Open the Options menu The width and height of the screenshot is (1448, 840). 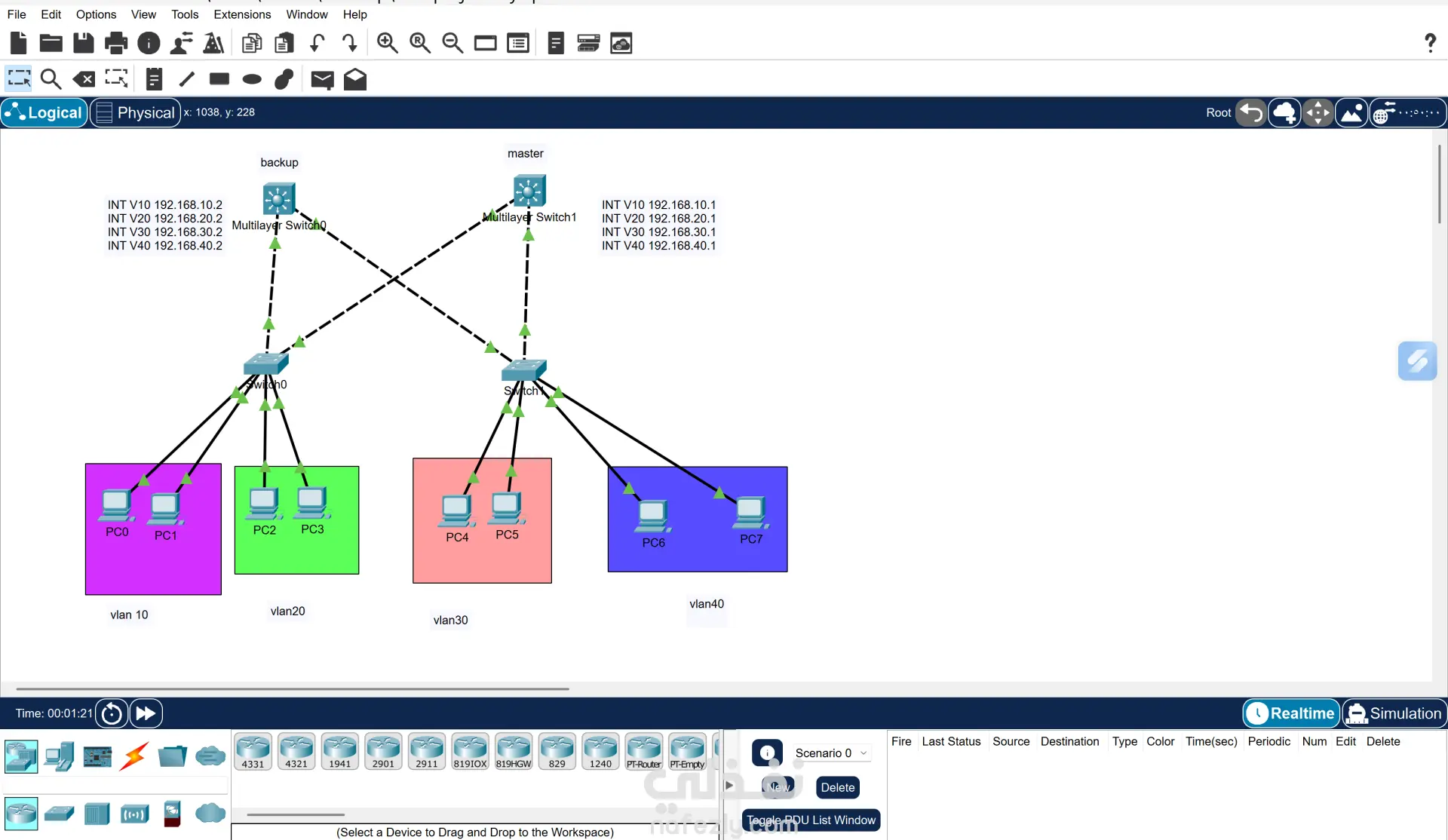tap(96, 14)
